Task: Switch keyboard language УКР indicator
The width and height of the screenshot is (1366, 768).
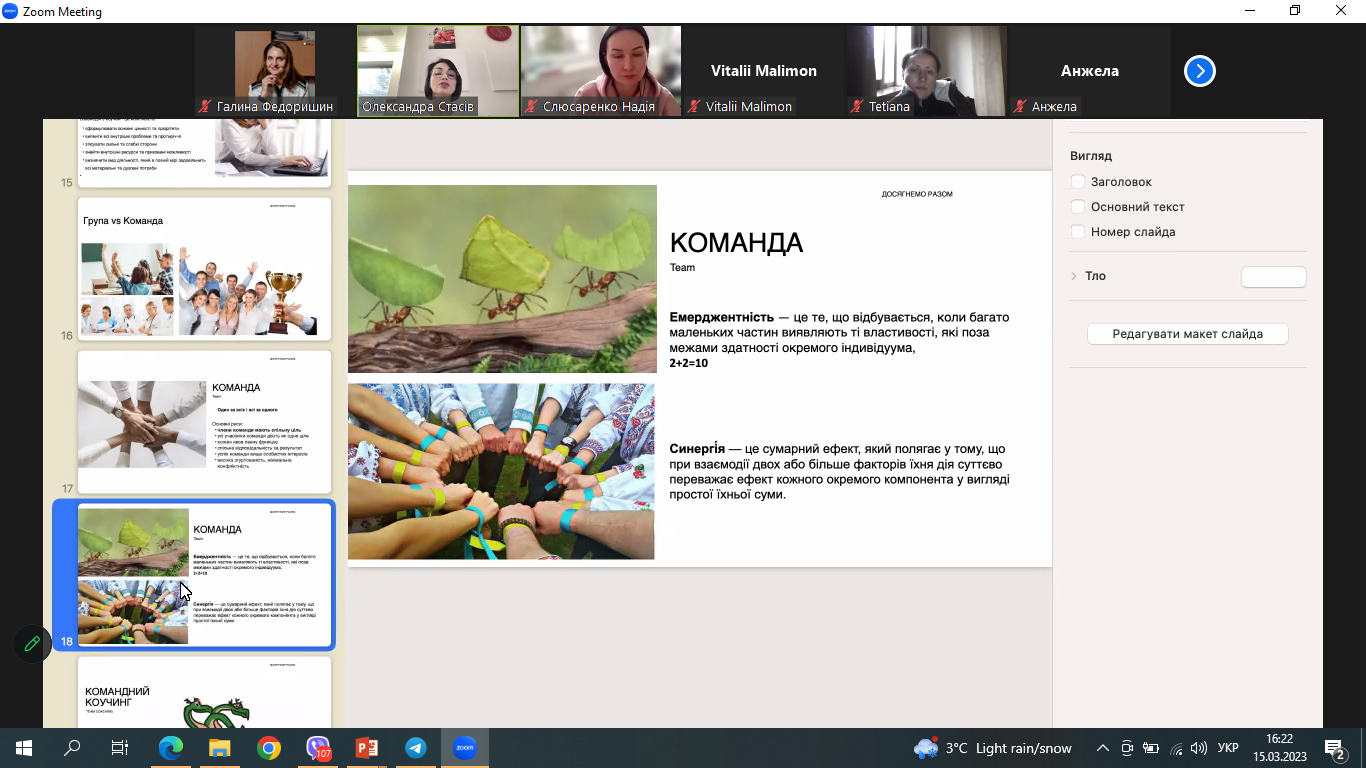Action: [x=1228, y=748]
